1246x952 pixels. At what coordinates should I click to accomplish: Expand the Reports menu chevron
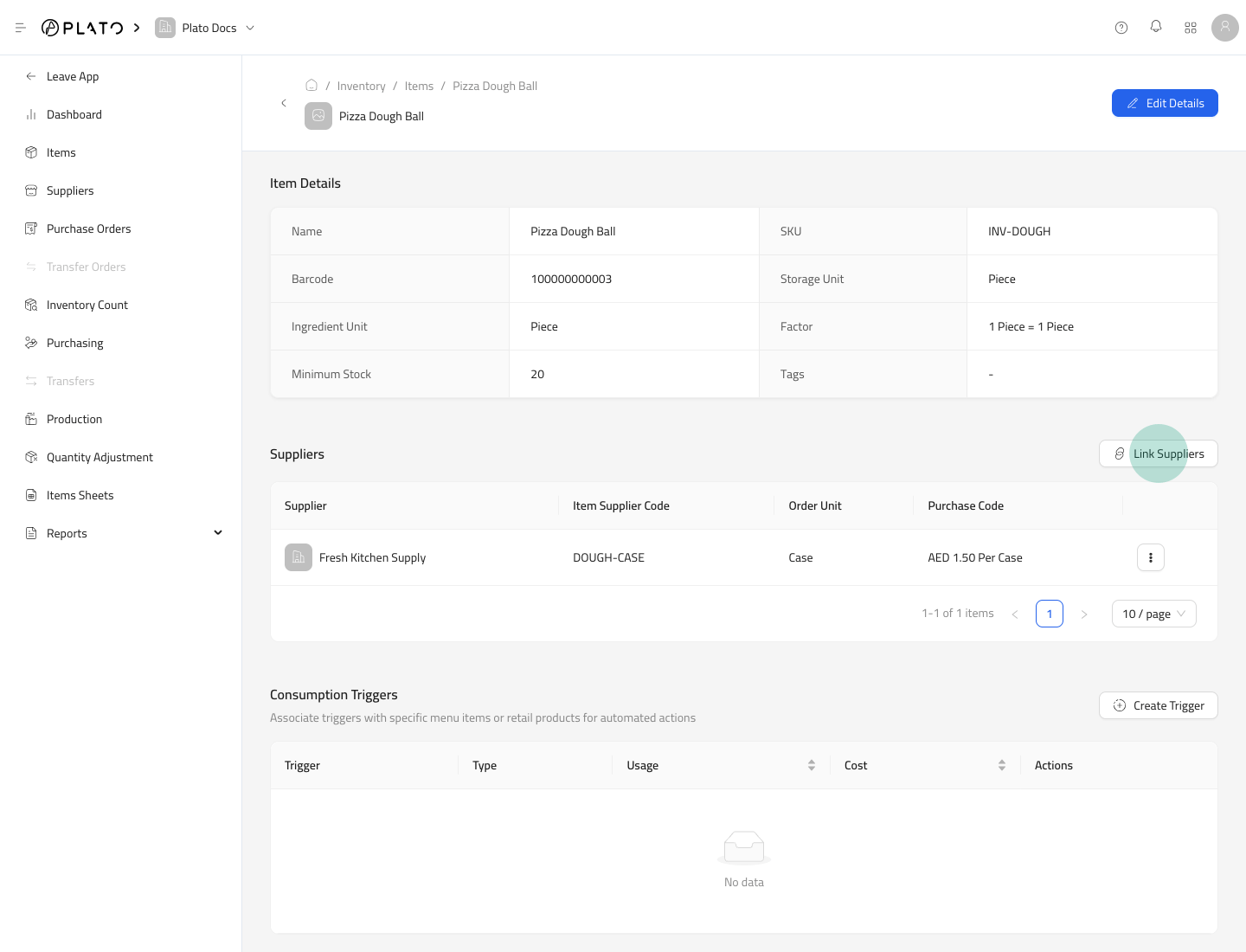pos(218,533)
